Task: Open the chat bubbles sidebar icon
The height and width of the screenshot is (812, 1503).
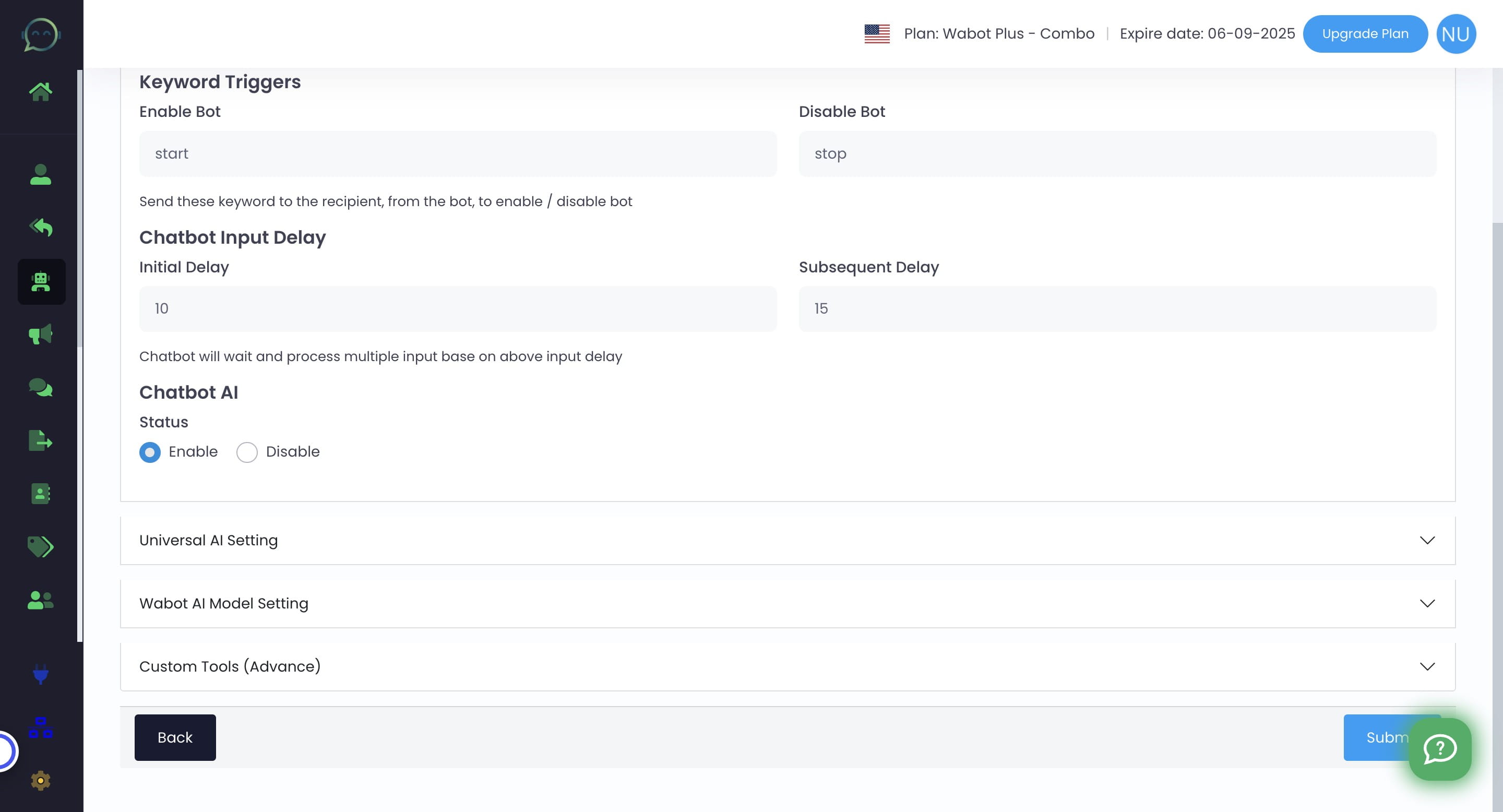Action: pos(40,387)
